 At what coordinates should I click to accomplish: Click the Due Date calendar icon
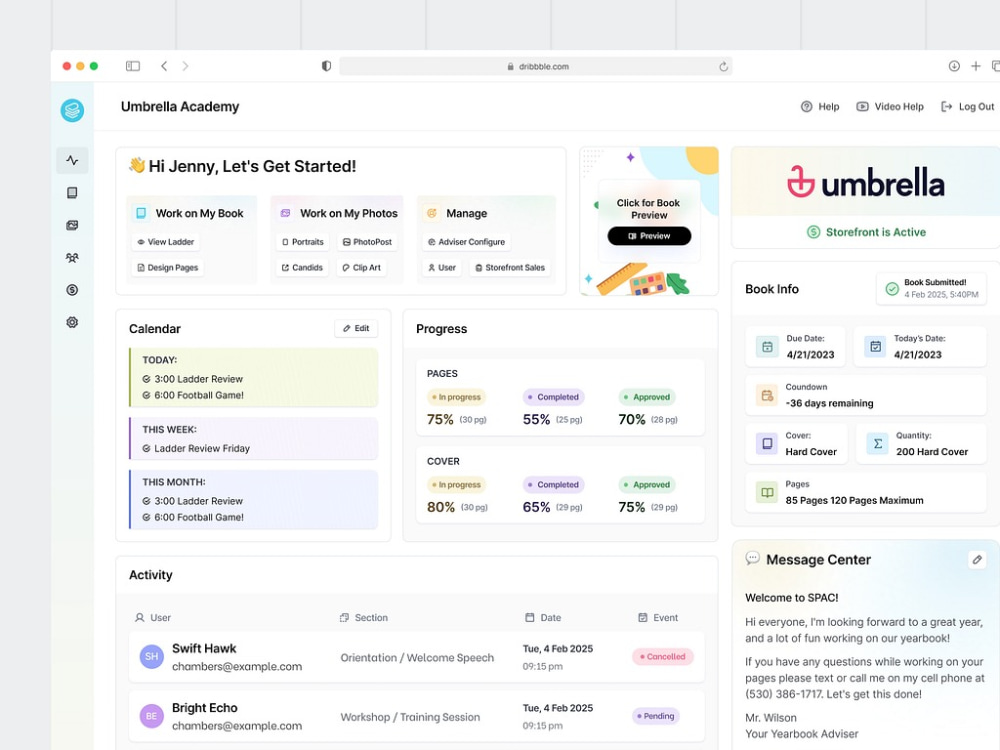coord(767,346)
